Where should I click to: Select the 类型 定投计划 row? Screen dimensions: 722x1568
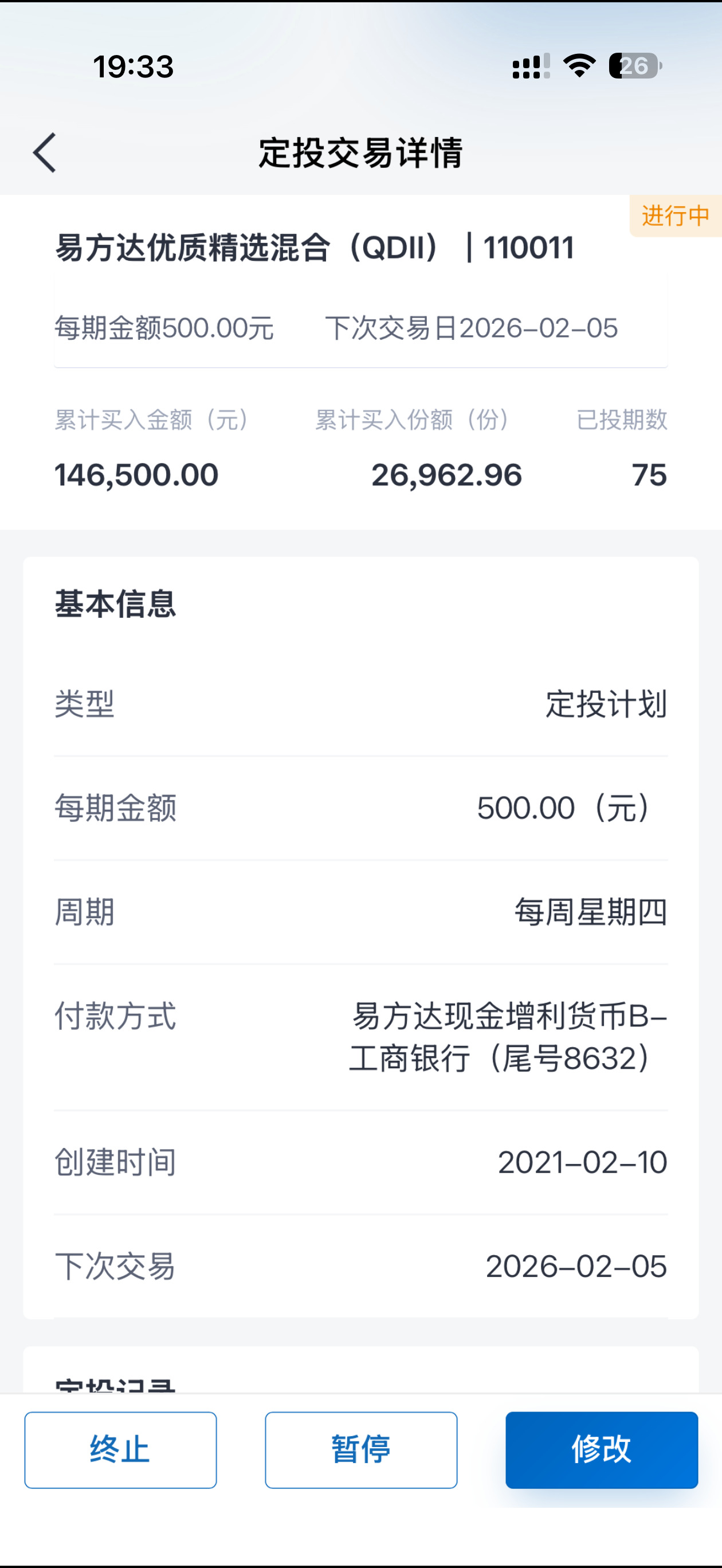point(360,704)
